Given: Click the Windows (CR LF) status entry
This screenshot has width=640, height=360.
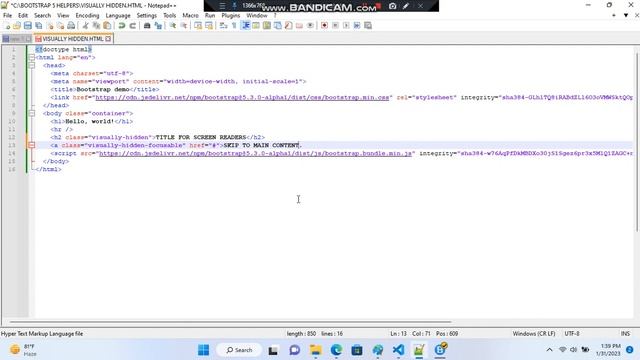Looking at the screenshot, I should 534,333.
